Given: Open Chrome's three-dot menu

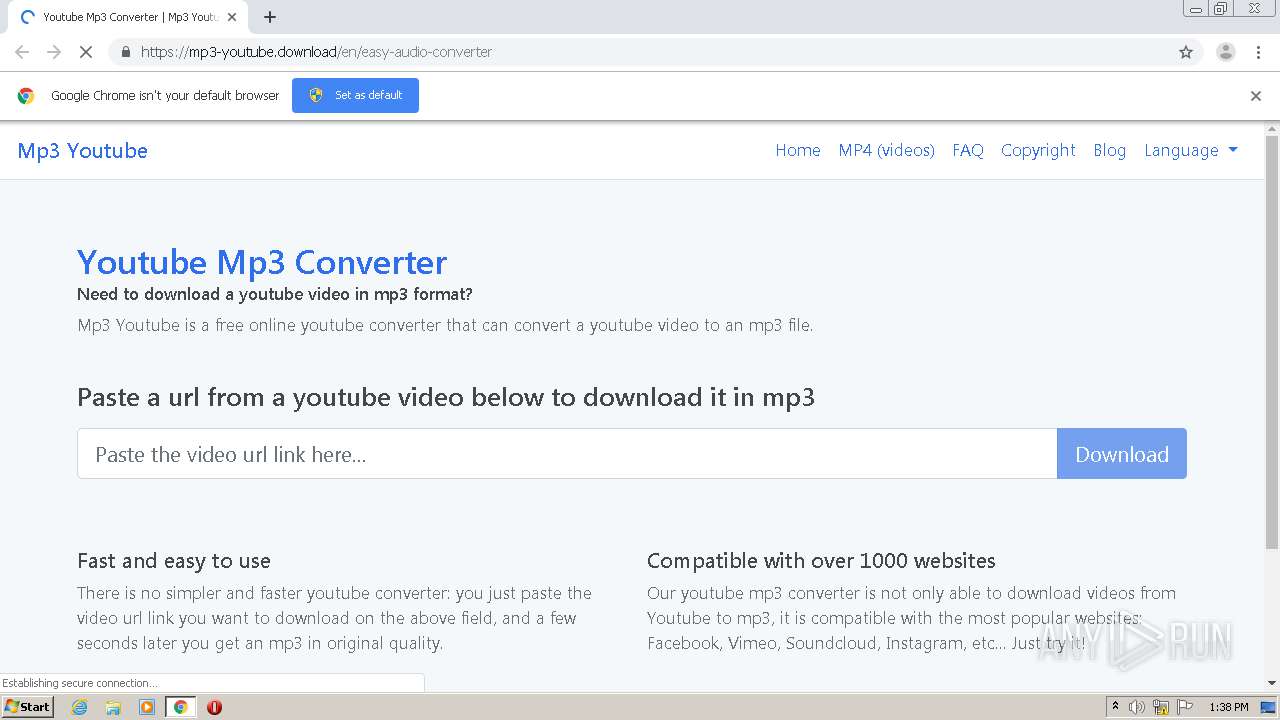Looking at the screenshot, I should (x=1258, y=52).
